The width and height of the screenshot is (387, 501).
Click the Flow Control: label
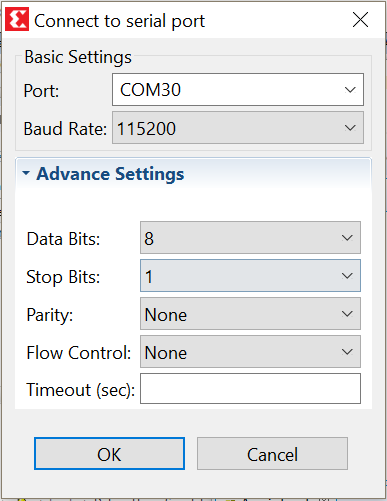pyautogui.click(x=79, y=353)
